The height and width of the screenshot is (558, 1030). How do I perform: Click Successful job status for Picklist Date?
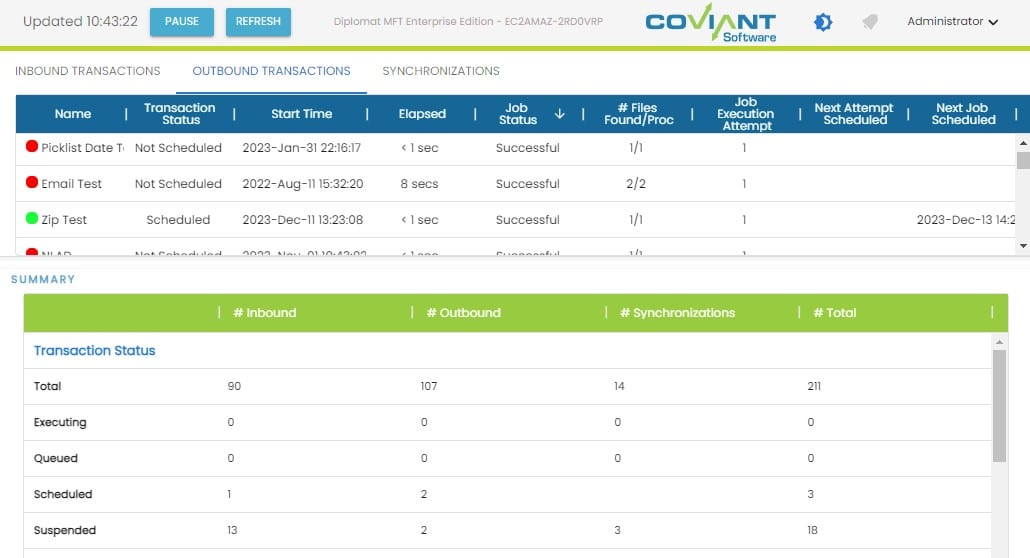click(527, 148)
